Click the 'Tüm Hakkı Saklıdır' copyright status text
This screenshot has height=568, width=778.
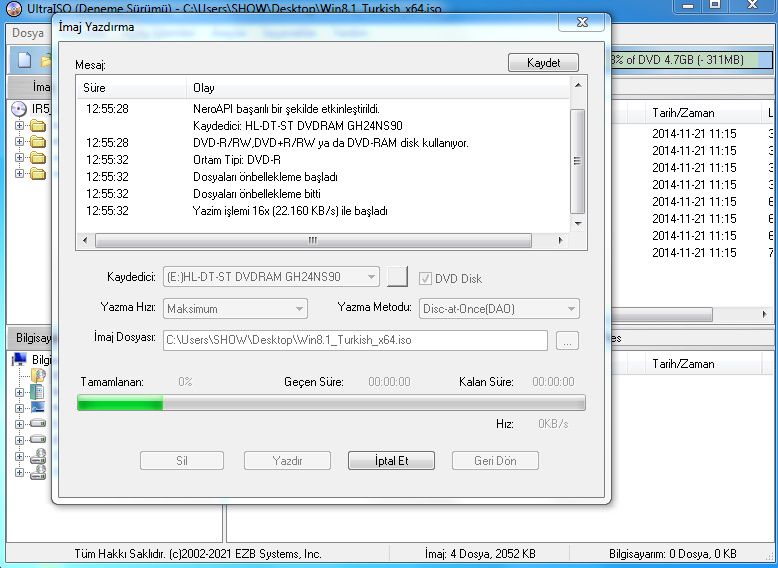pos(198,553)
